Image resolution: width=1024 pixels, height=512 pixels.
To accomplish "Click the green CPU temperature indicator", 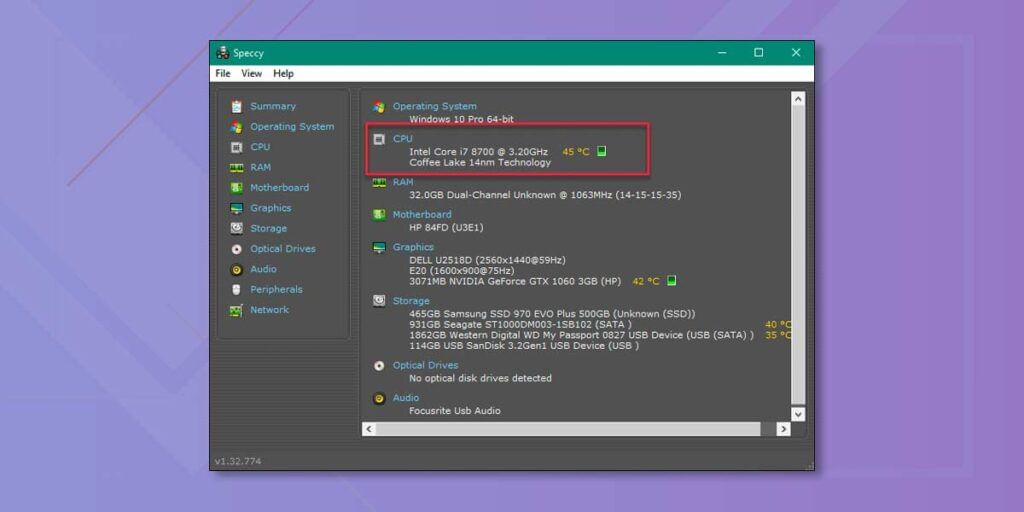I will [601, 152].
